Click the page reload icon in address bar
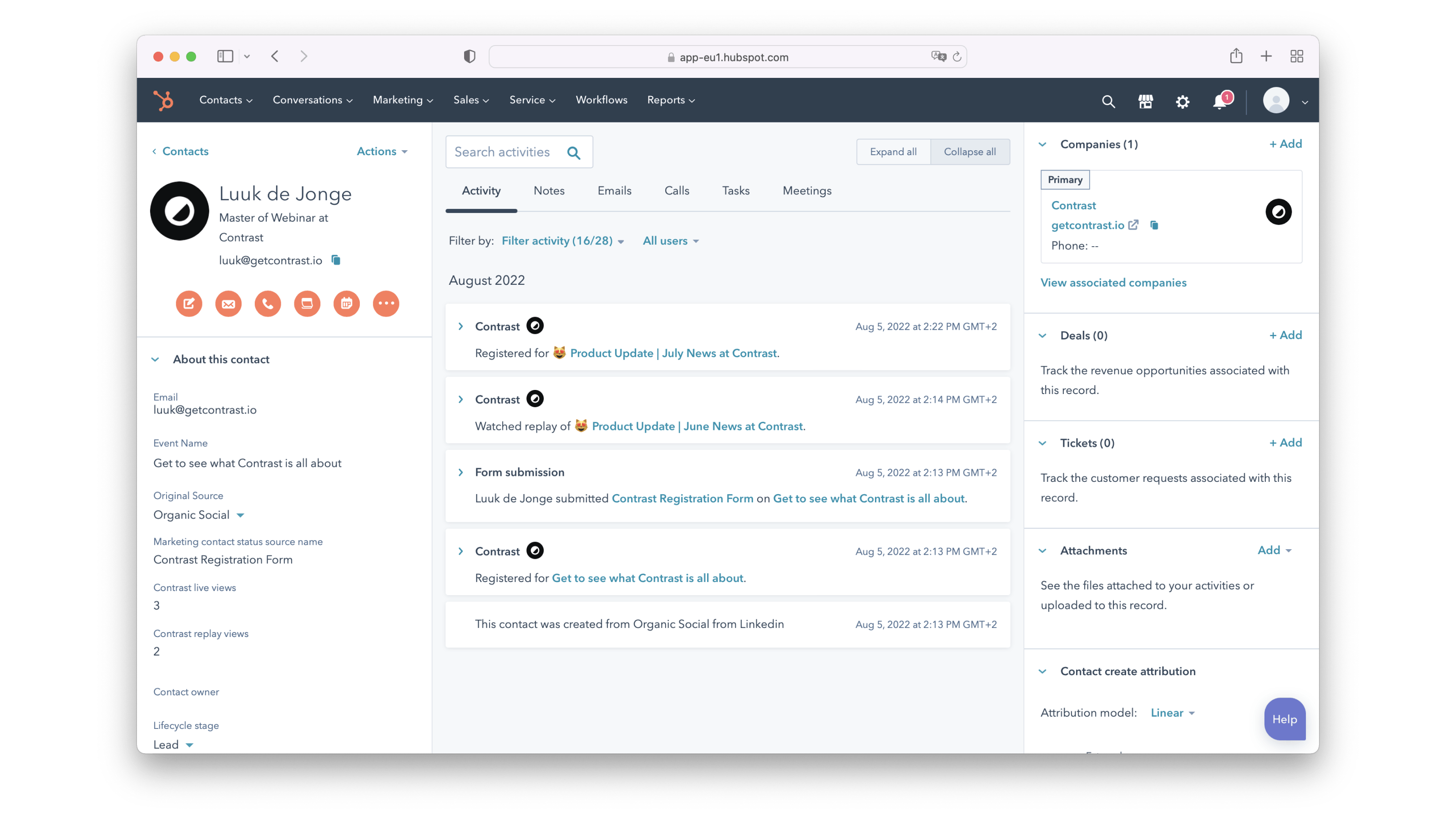The width and height of the screenshot is (1456, 819). tap(957, 56)
